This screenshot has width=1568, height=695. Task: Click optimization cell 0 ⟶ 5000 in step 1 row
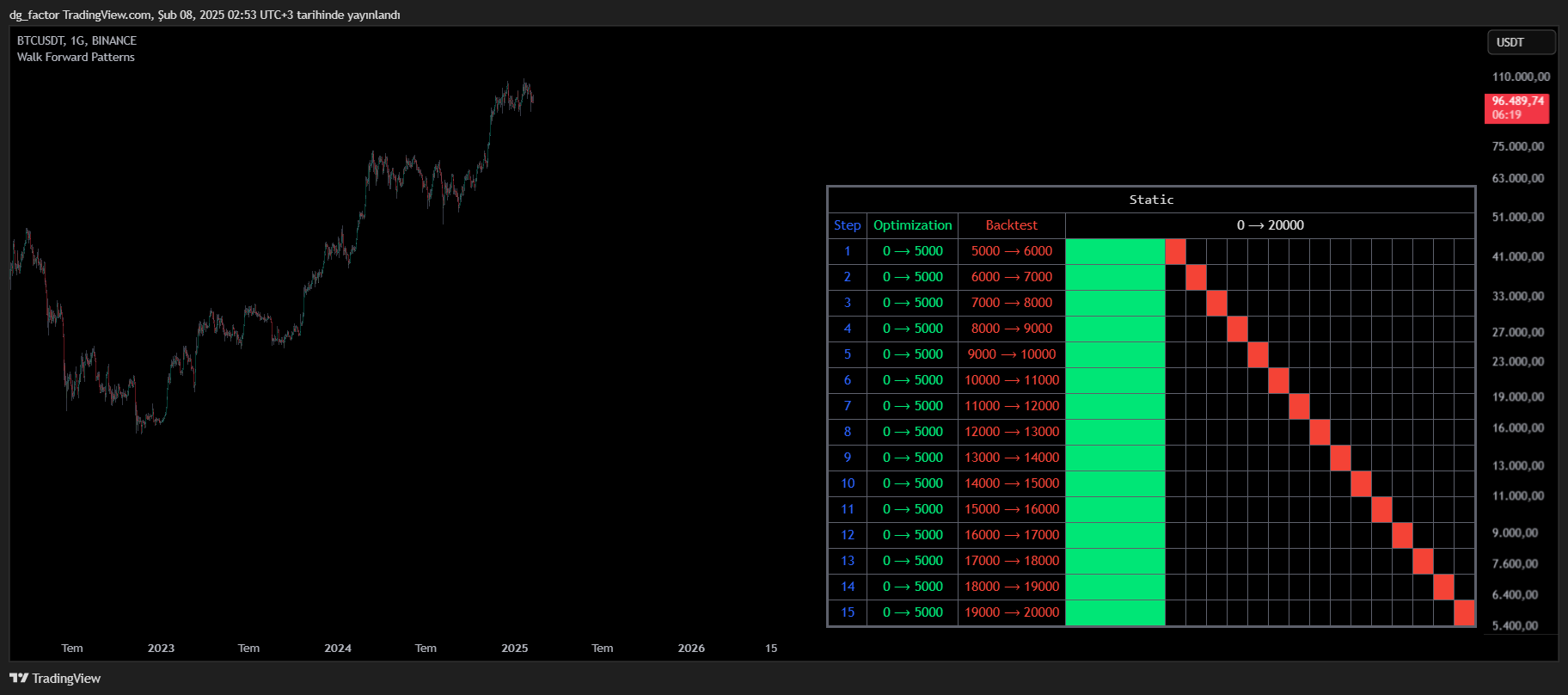tap(913, 251)
